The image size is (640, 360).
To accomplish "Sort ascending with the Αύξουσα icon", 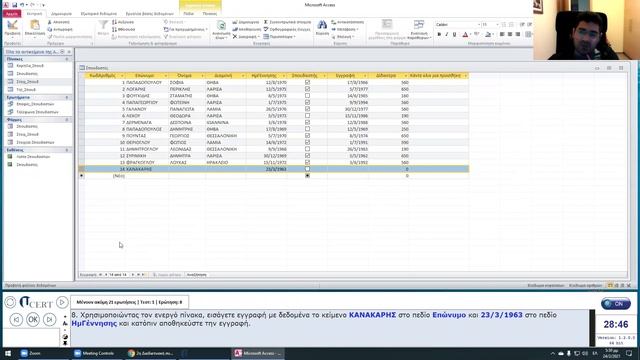I will (x=115, y=22).
